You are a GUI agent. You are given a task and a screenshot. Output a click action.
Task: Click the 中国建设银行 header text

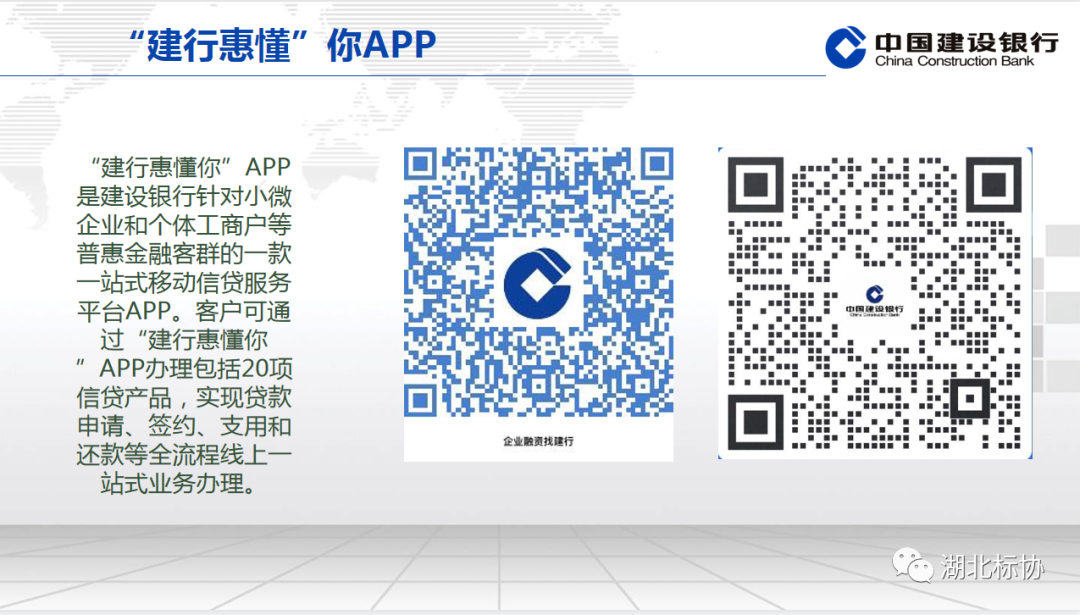(966, 42)
